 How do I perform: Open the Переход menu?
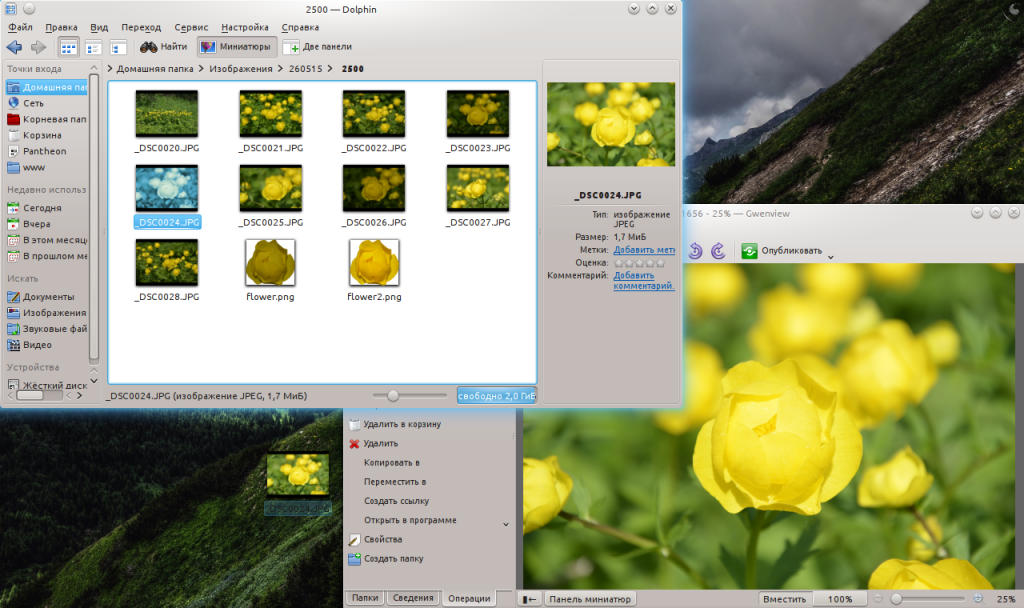tap(141, 27)
